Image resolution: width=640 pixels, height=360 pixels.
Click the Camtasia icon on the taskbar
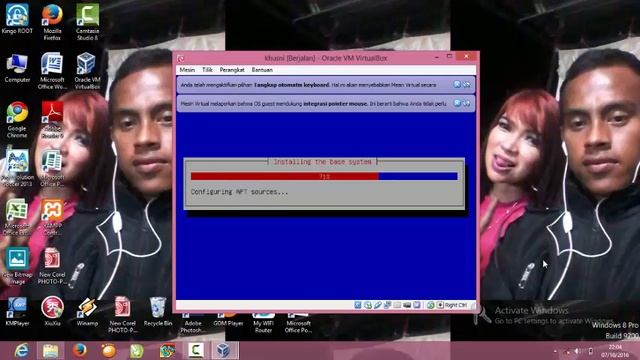[196, 351]
